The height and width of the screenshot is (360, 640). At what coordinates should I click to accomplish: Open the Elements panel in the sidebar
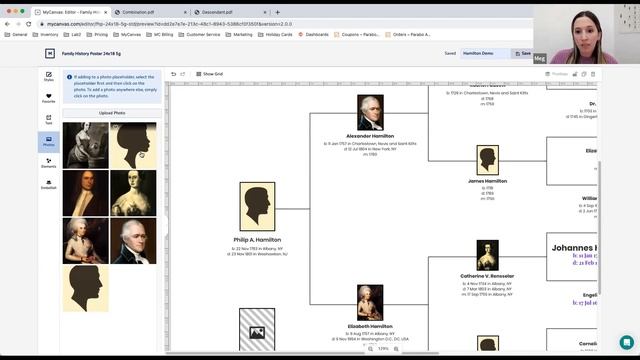click(x=49, y=163)
